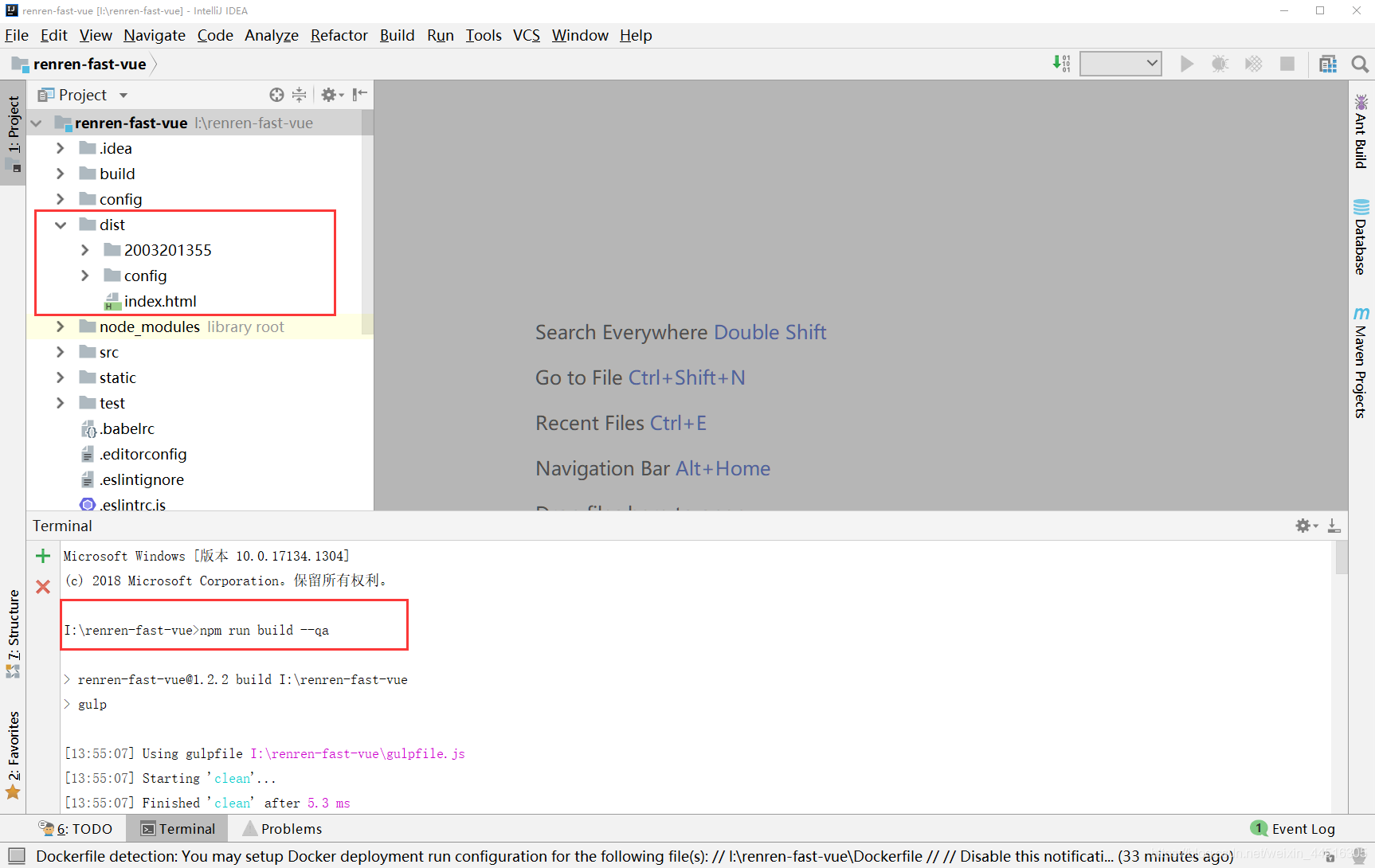The width and height of the screenshot is (1375, 868).
Task: Open the Tools menu
Action: 484,35
